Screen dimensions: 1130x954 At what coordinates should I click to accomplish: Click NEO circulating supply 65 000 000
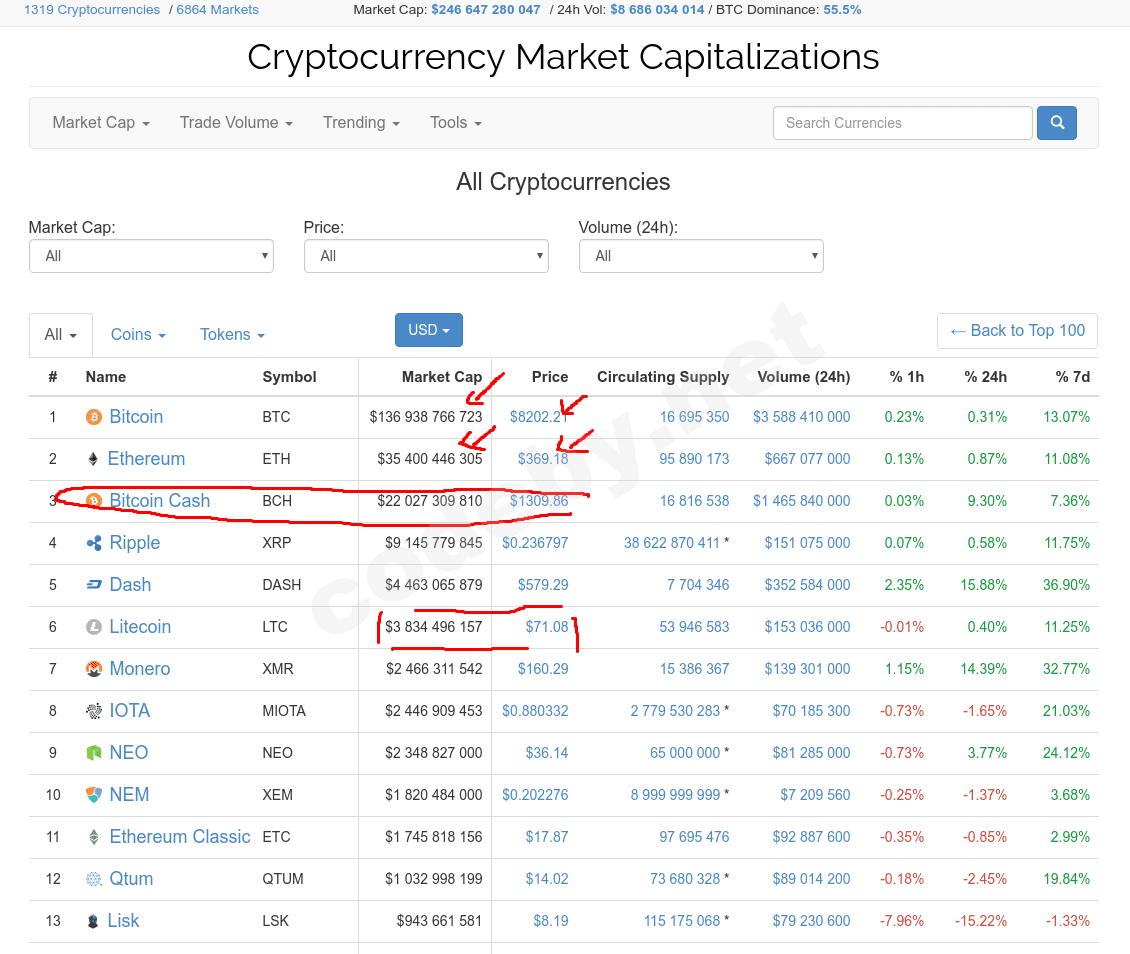coord(685,752)
